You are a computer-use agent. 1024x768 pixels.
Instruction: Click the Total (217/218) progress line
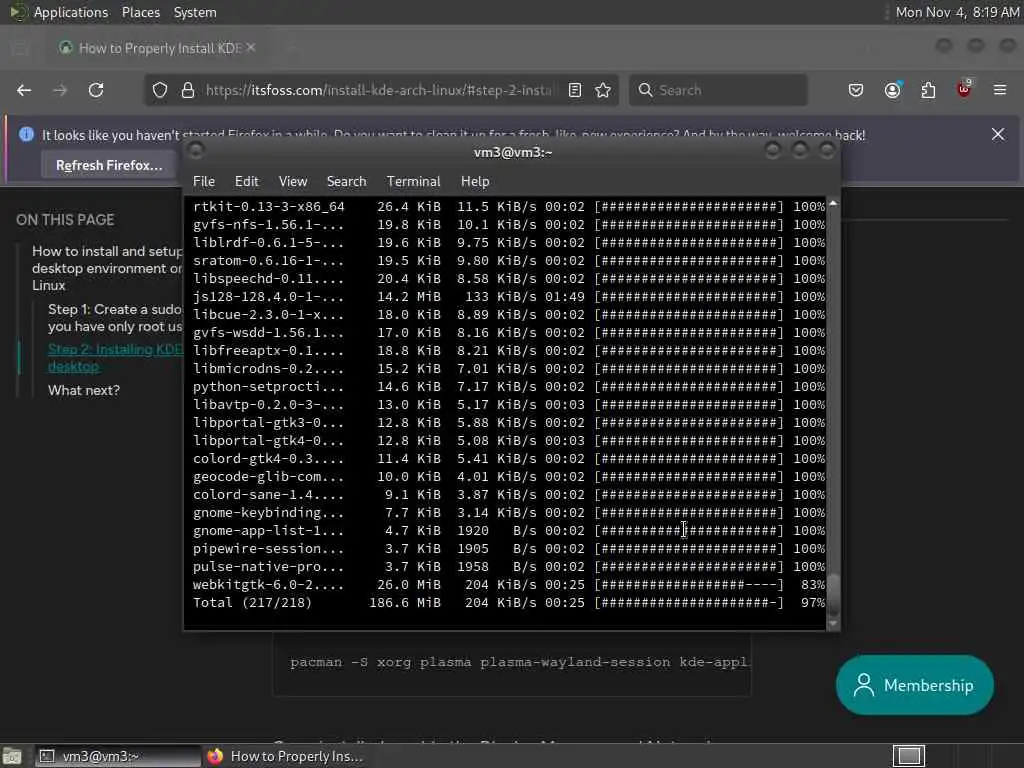coord(508,603)
